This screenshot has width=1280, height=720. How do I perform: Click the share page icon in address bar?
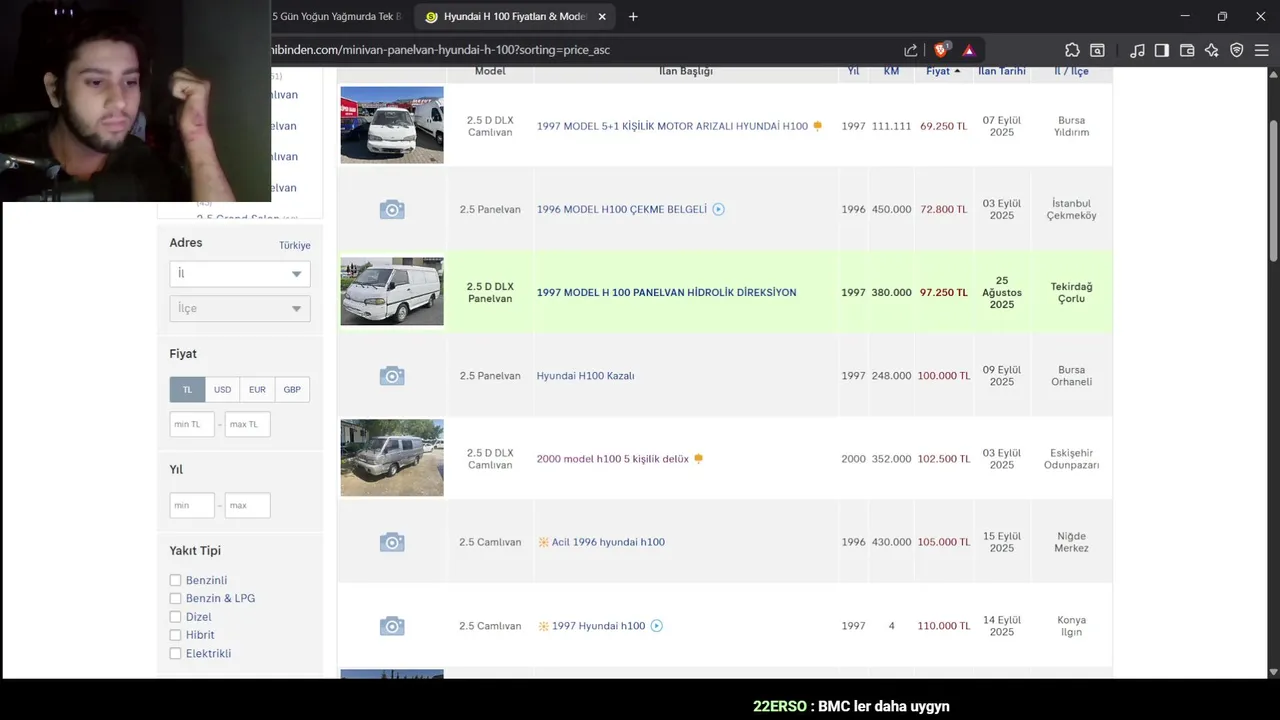tap(911, 50)
